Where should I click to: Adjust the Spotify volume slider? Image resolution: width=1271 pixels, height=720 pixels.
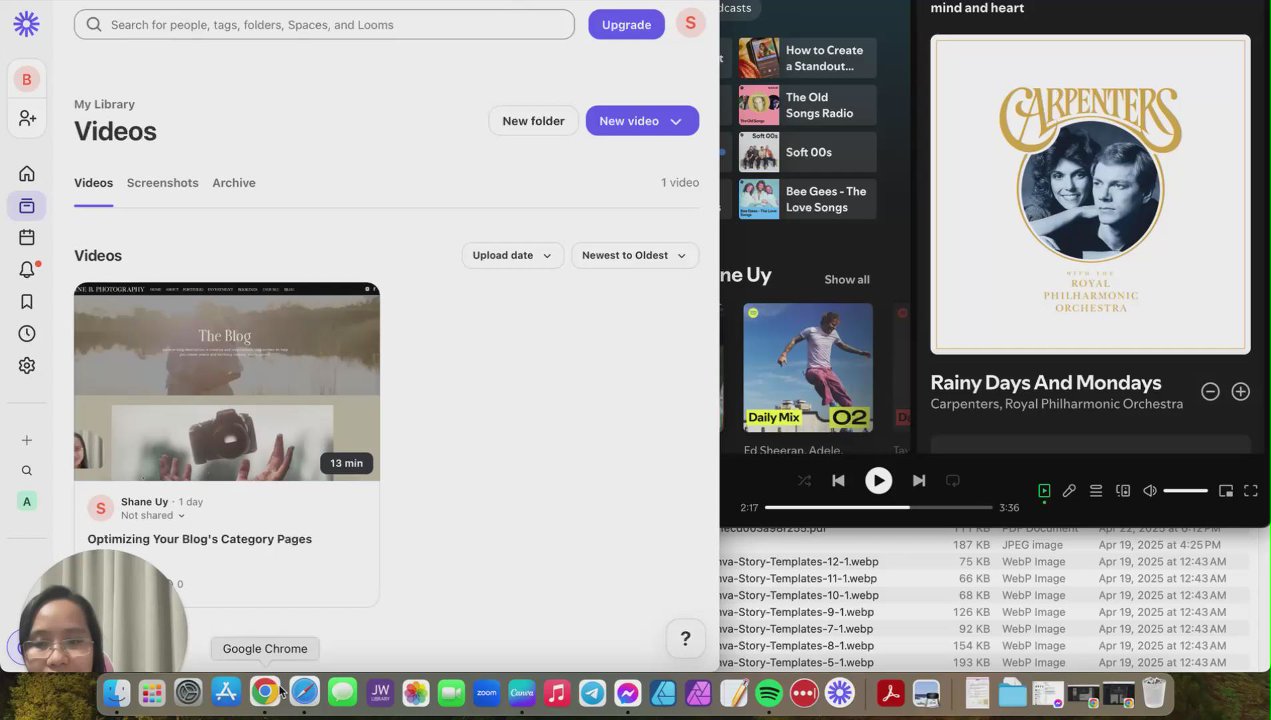(1186, 491)
